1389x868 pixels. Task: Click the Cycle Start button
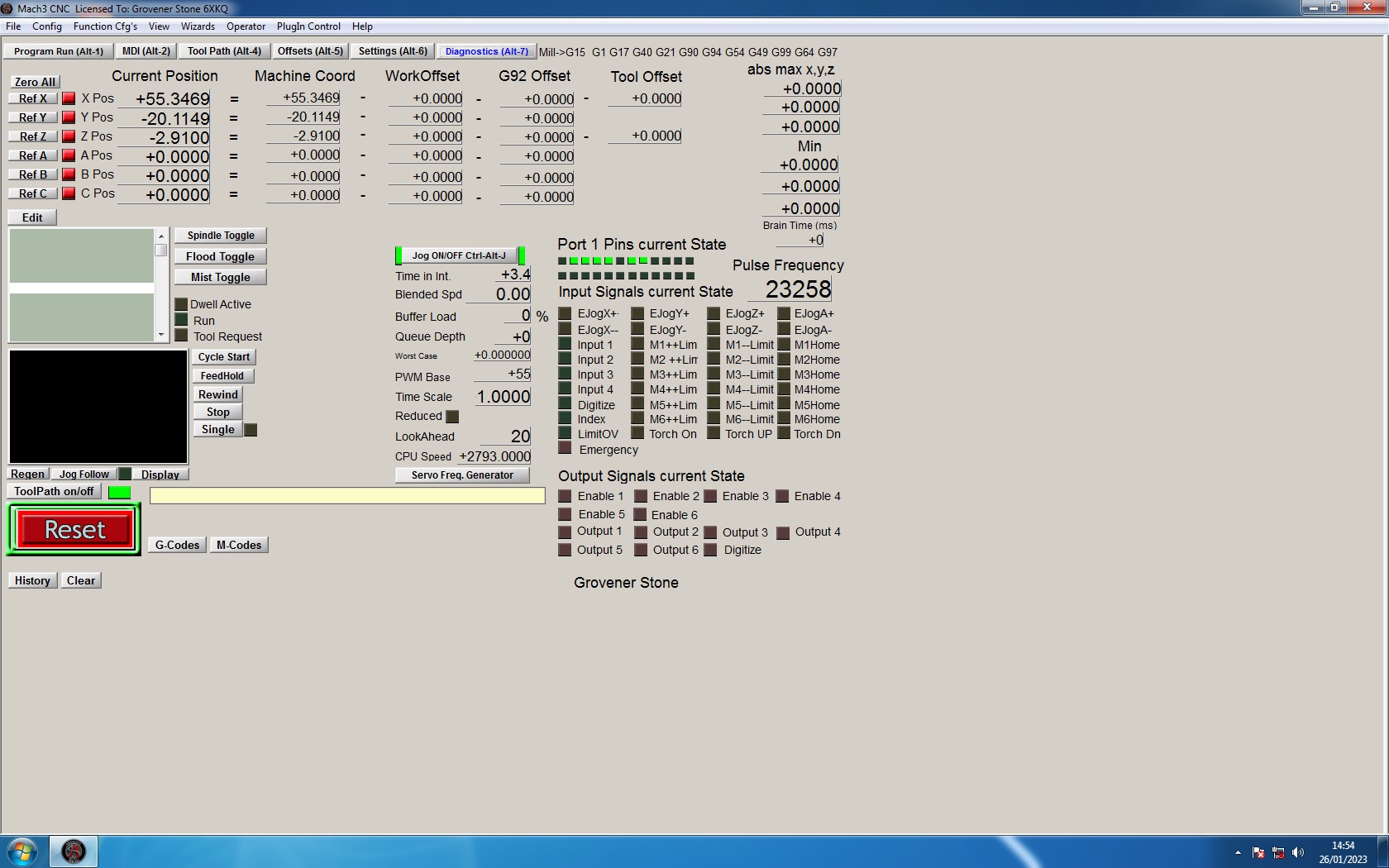coord(223,357)
